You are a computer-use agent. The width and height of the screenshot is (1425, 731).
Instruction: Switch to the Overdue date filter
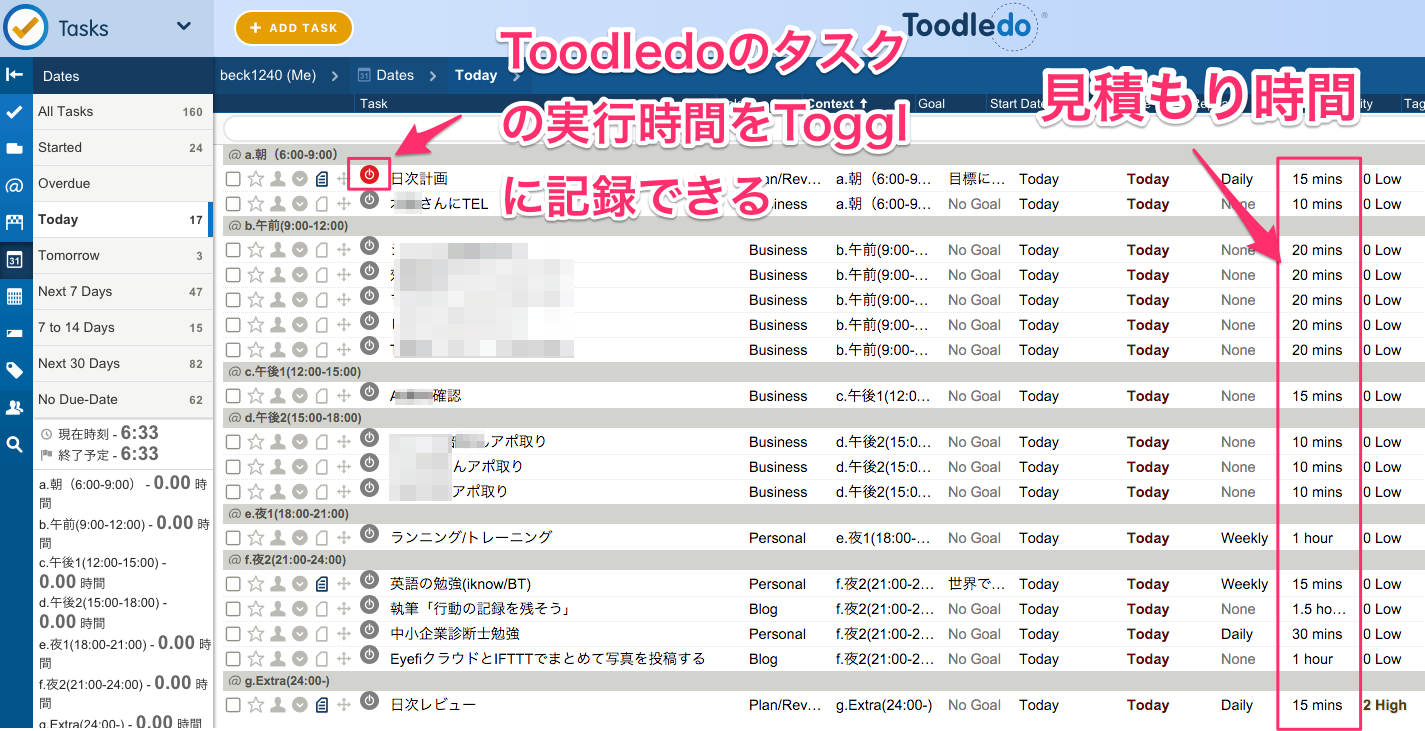[x=64, y=184]
